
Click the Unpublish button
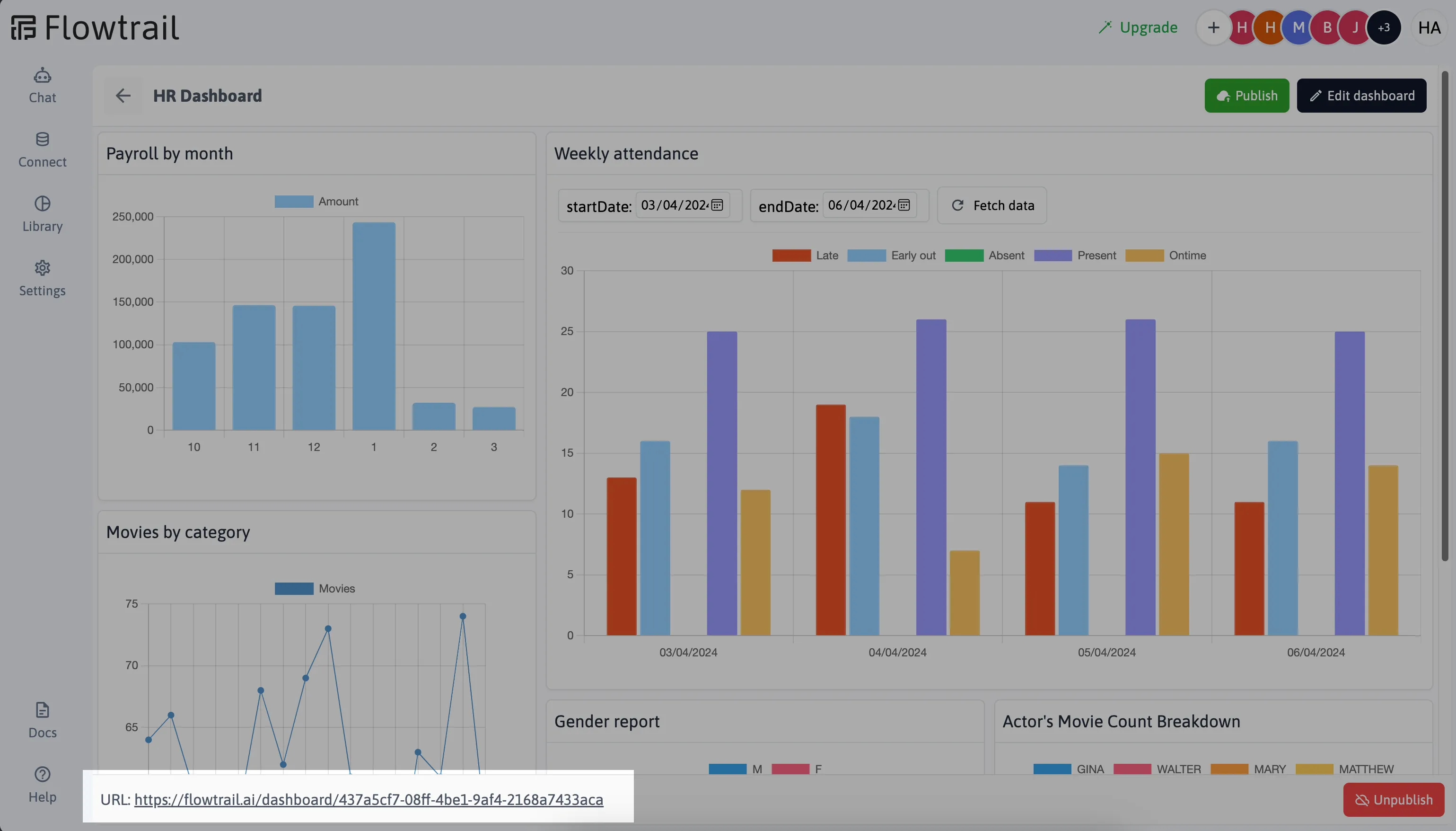[1393, 799]
